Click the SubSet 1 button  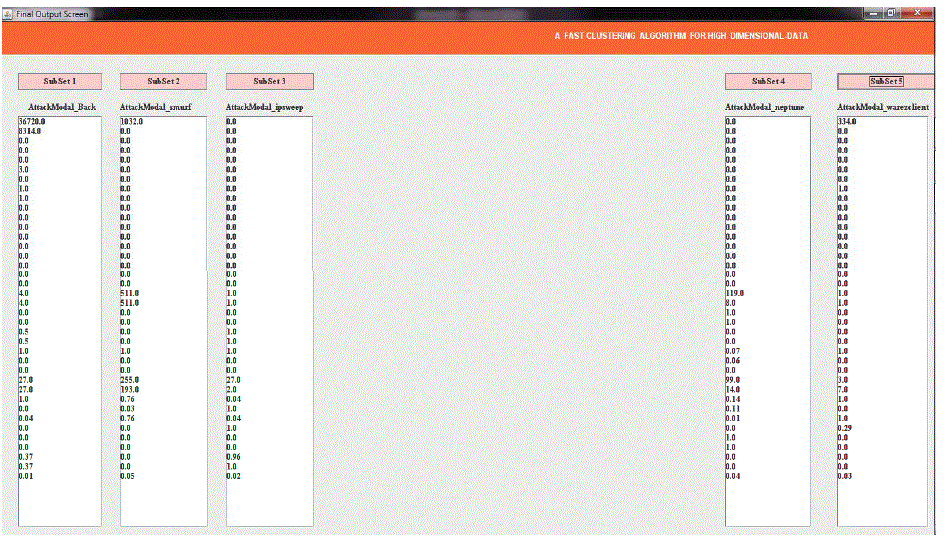(60, 81)
